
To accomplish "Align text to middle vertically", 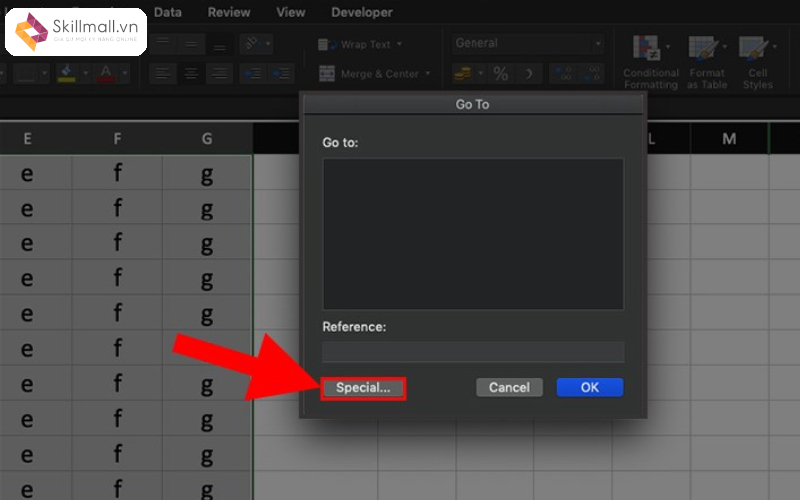I will pos(191,44).
